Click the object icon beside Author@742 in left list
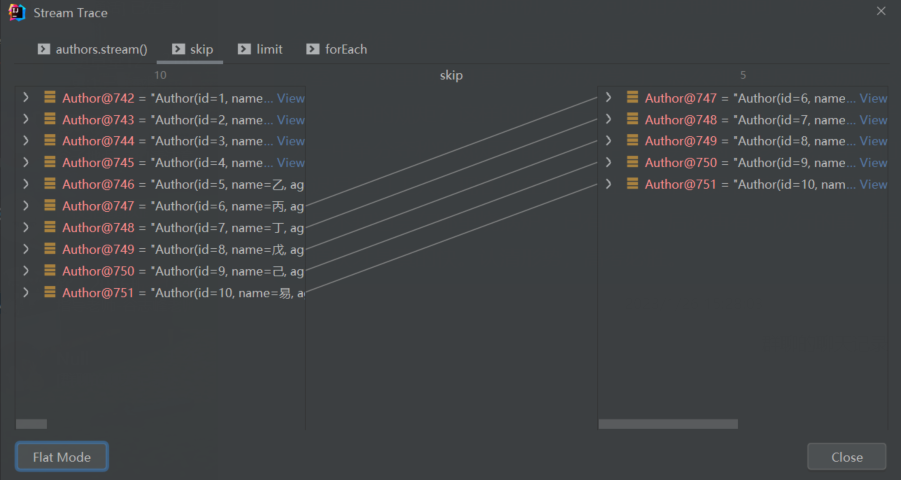 [49, 98]
